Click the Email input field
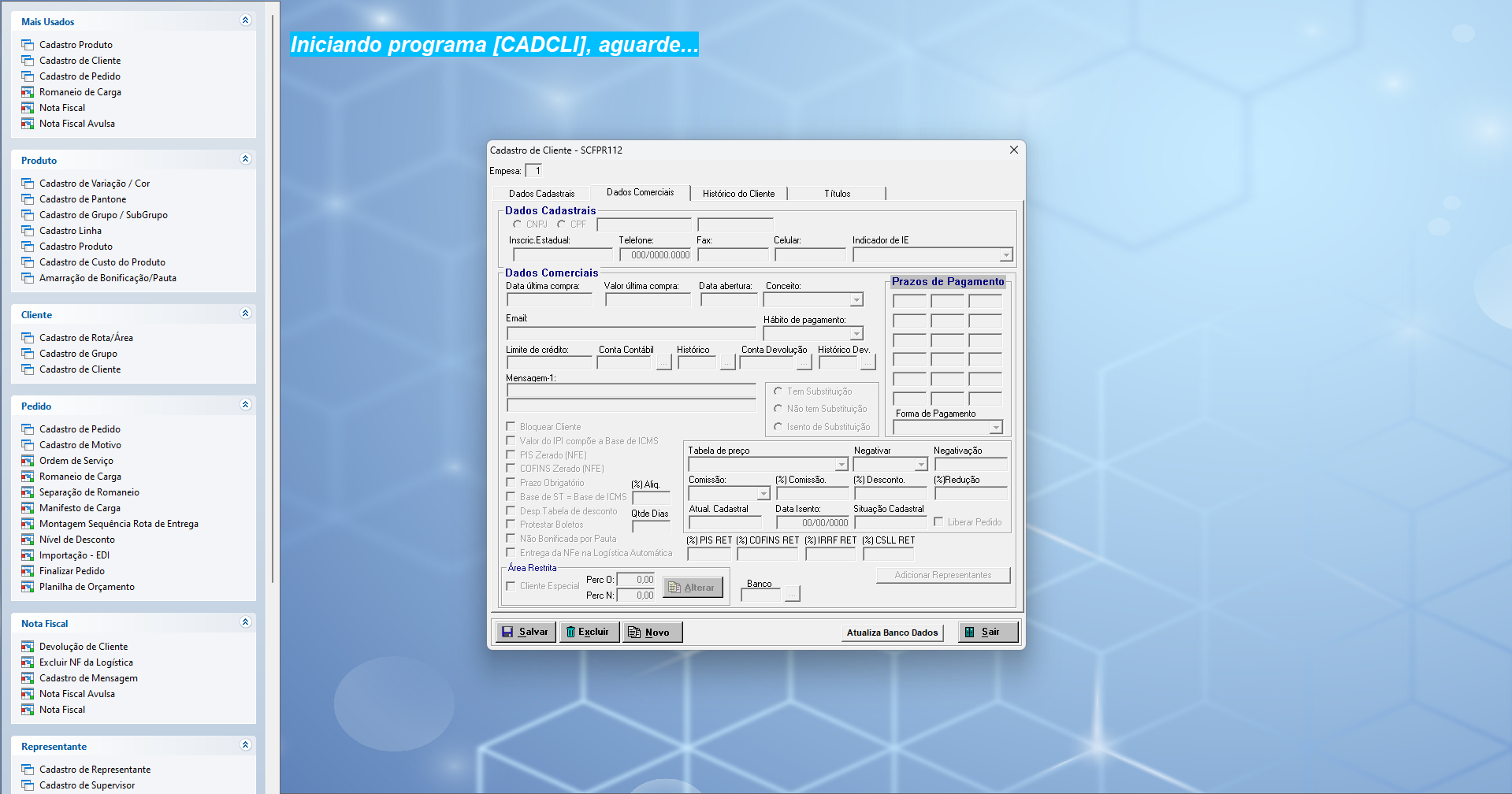 click(x=631, y=333)
